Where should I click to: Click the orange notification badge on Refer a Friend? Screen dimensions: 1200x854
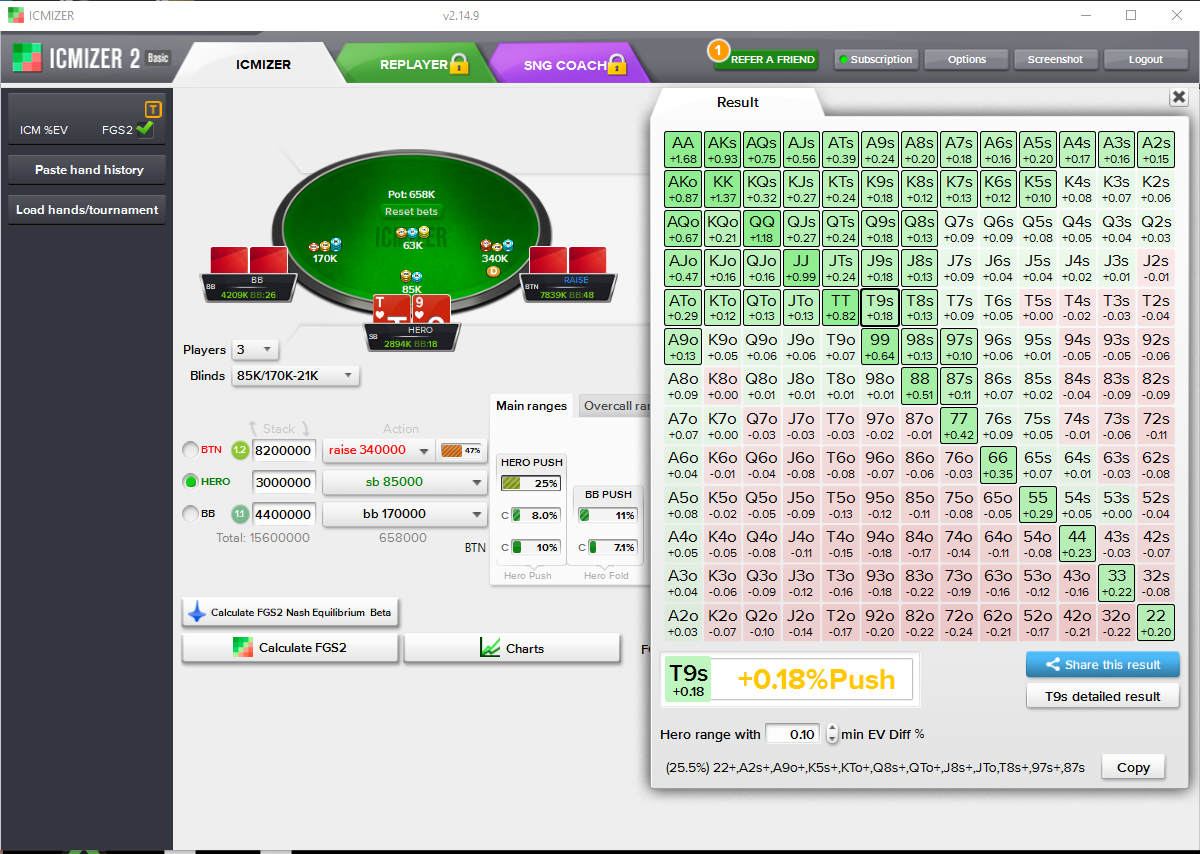717,49
